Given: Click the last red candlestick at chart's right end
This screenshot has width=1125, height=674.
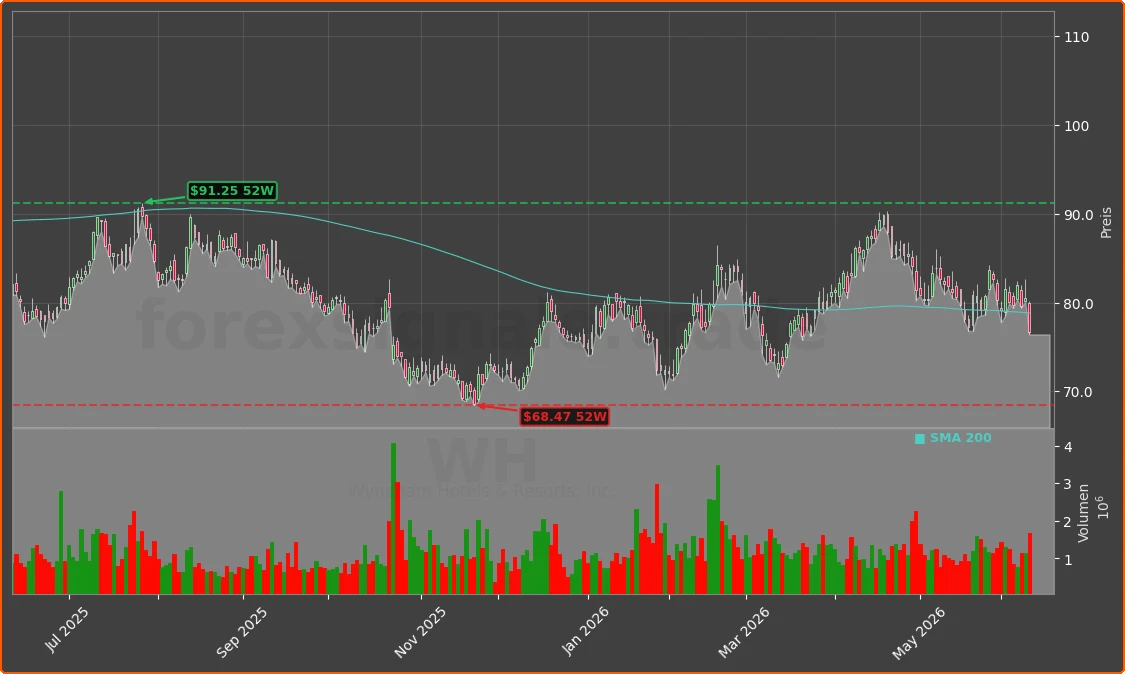Looking at the screenshot, I should (x=1030, y=318).
